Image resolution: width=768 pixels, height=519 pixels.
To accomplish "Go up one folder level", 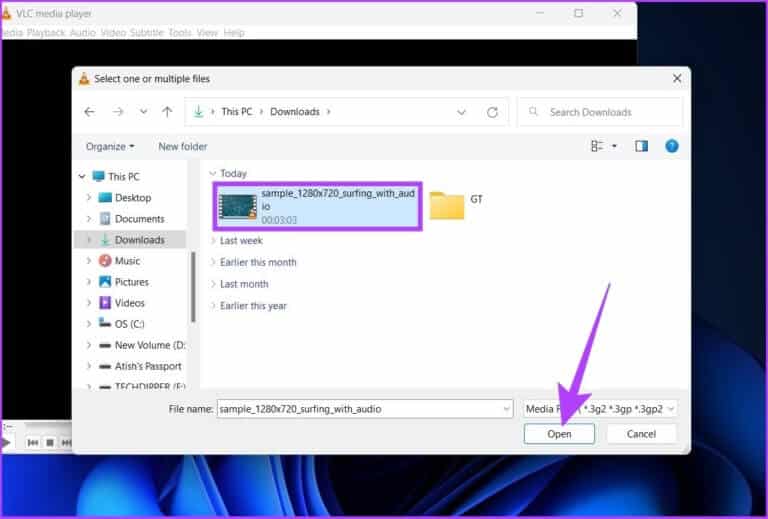I will [167, 112].
